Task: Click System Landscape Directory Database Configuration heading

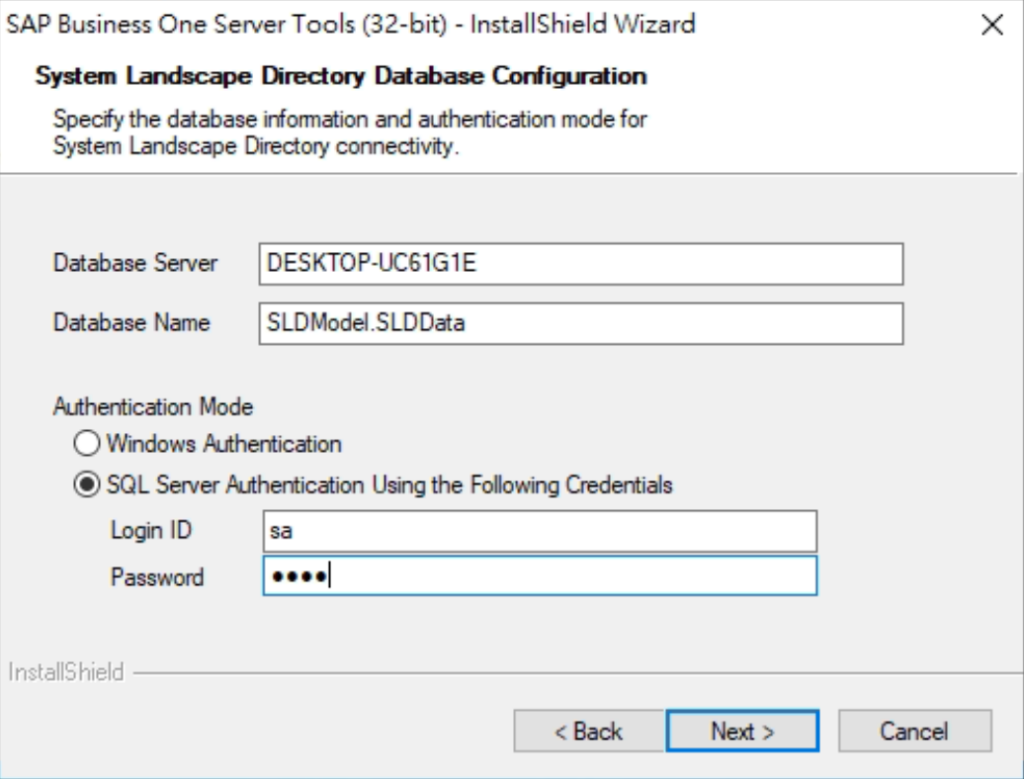Action: coord(341,76)
